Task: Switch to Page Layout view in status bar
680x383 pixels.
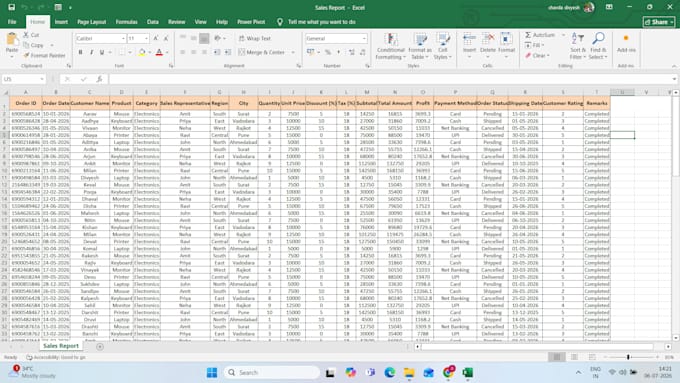Action: pyautogui.click(x=574, y=357)
